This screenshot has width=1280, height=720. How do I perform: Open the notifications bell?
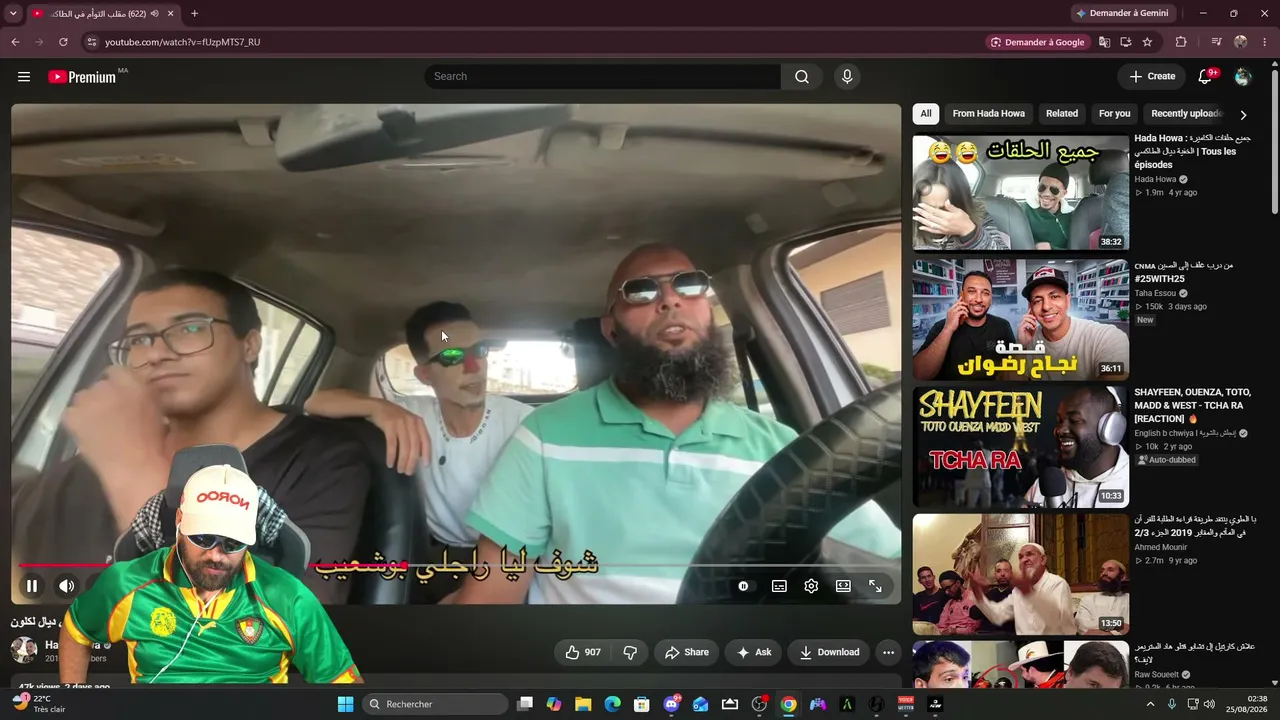coord(1205,76)
